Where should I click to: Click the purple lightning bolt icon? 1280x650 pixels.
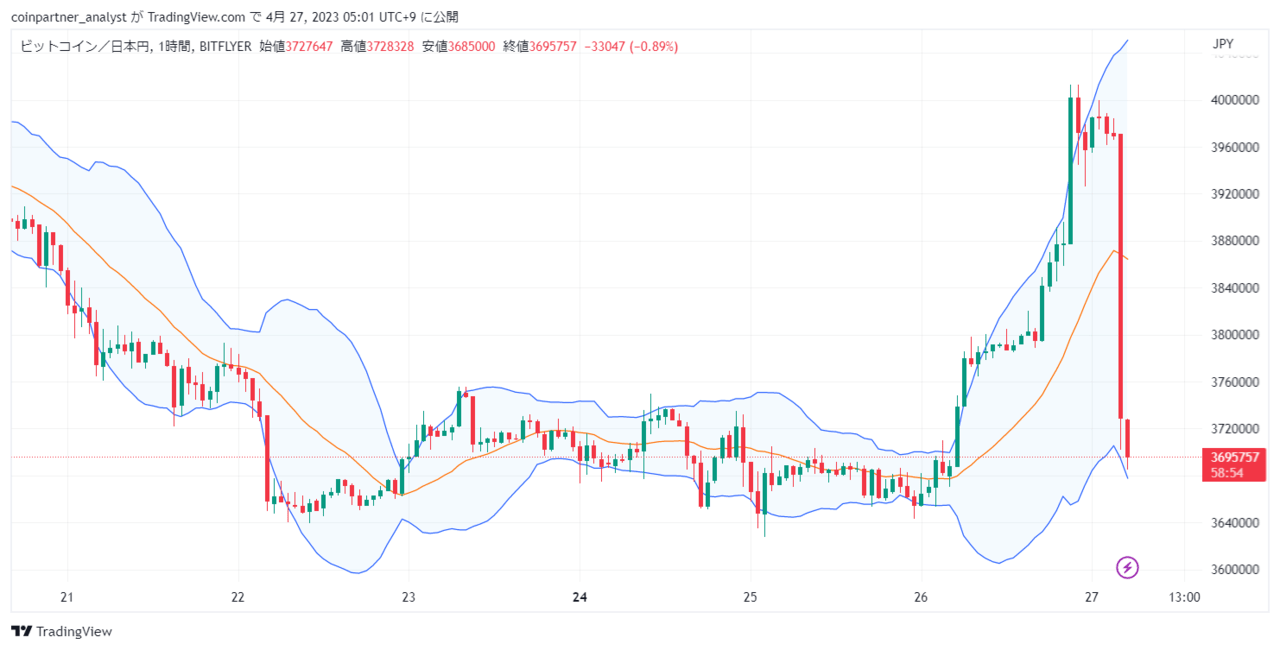1127,568
